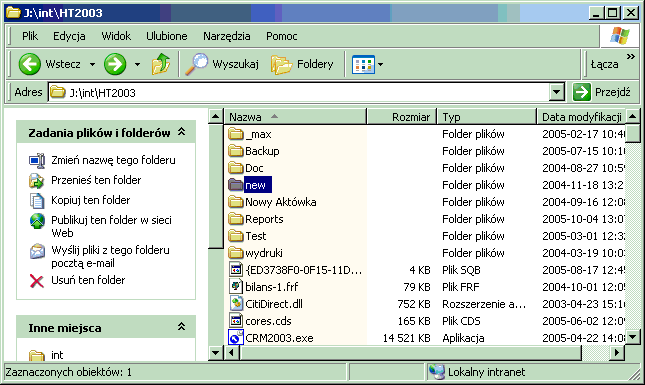Click file list vertical scrollbar down arrow

[632, 337]
